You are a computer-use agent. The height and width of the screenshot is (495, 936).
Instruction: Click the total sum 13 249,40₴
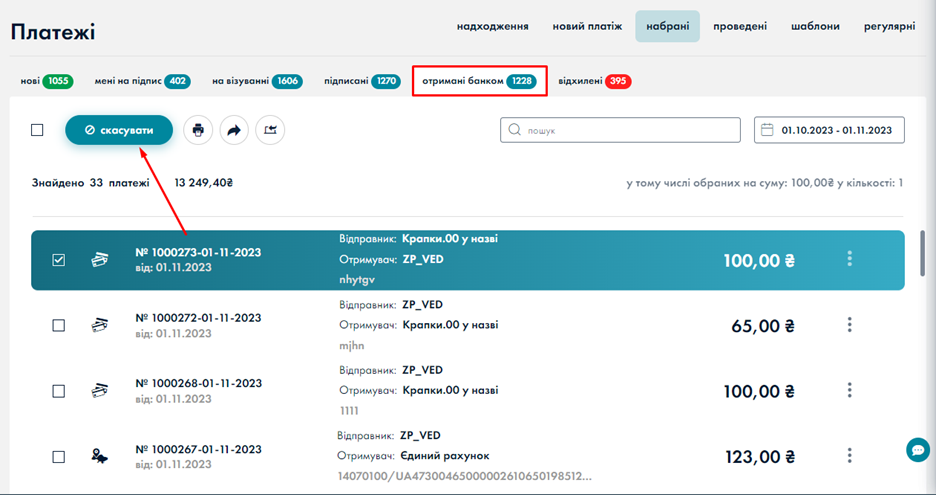pyautogui.click(x=204, y=183)
